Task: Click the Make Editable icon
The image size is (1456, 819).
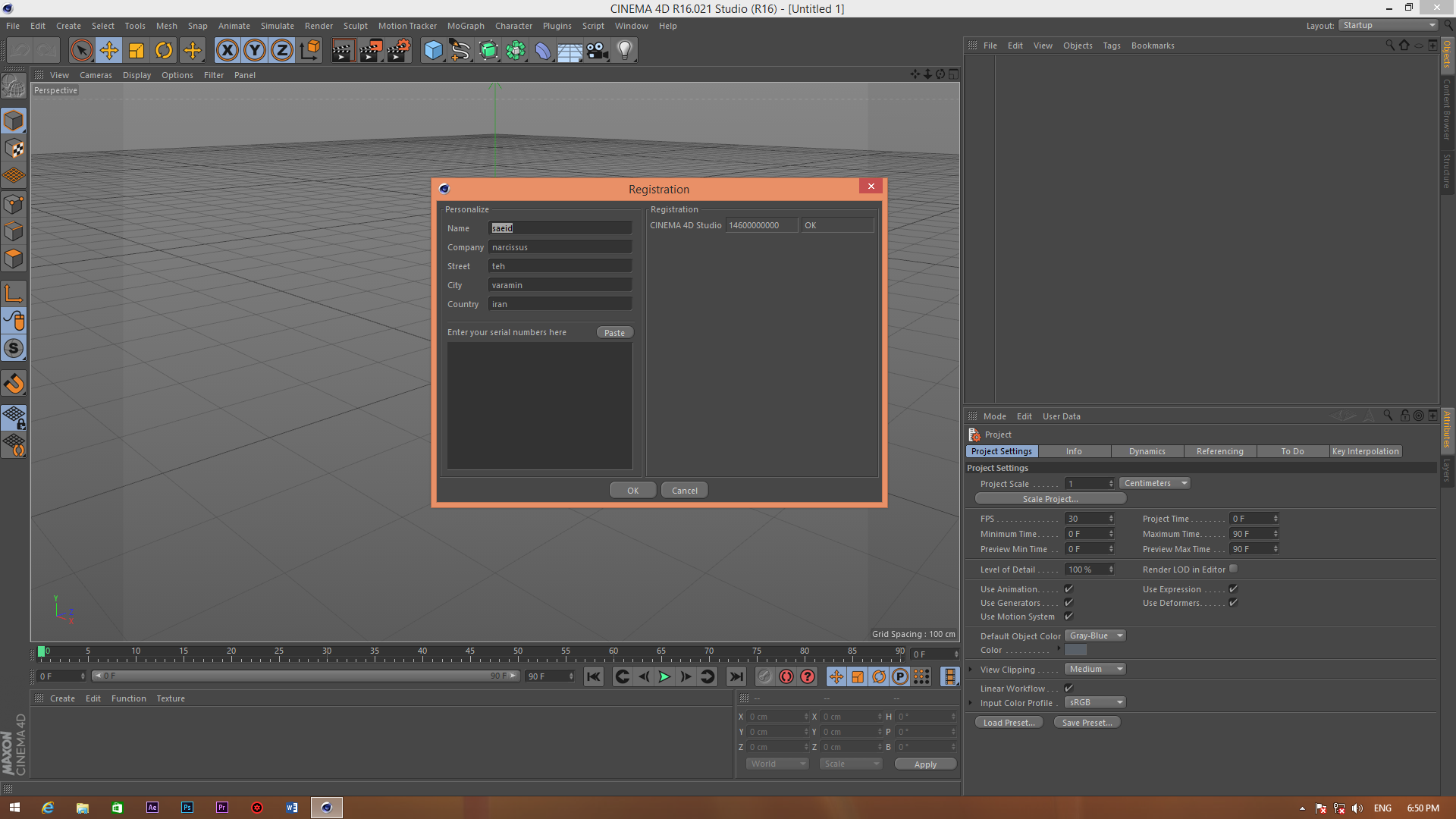Action: point(14,86)
